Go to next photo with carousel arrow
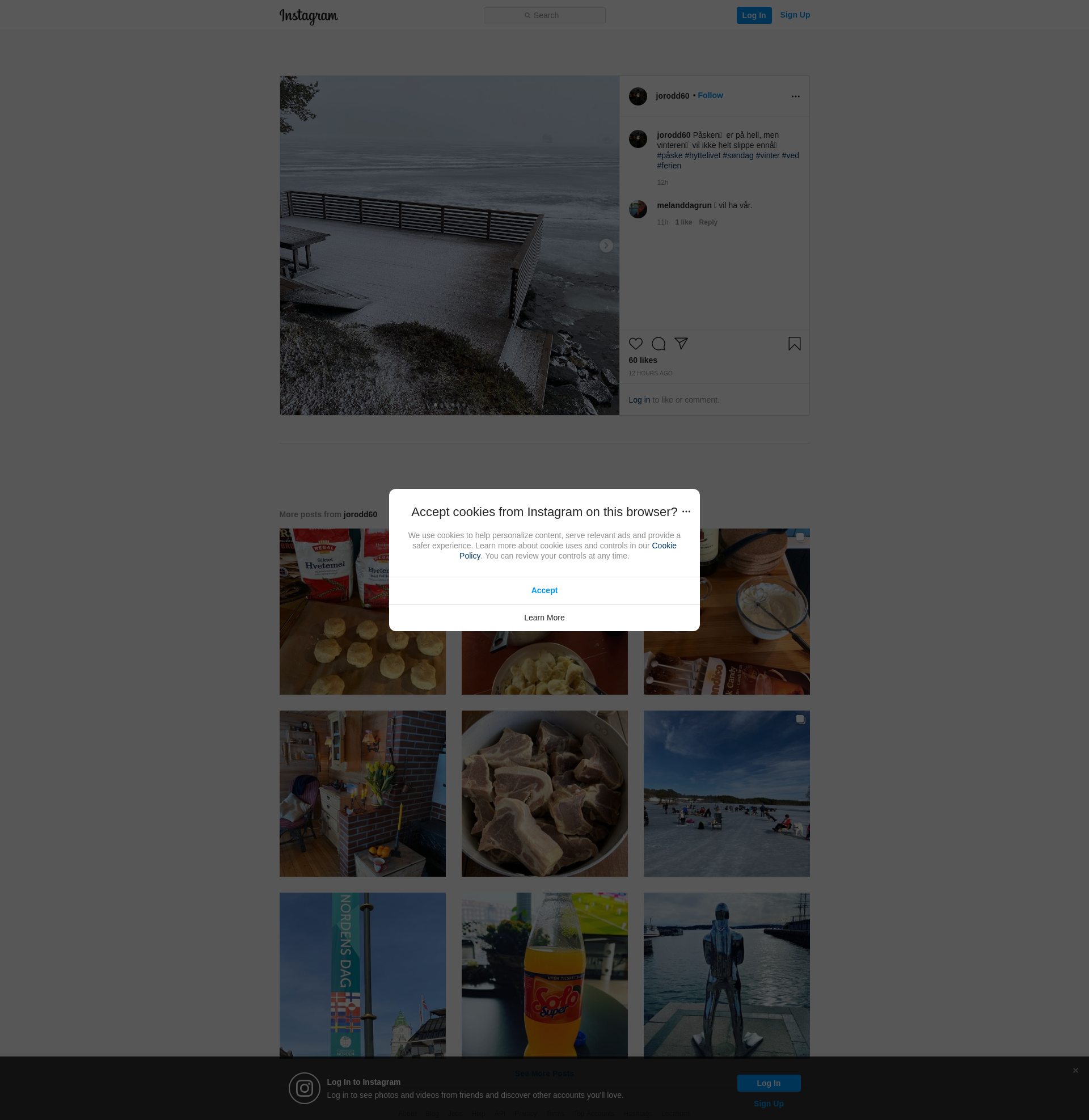 (606, 246)
